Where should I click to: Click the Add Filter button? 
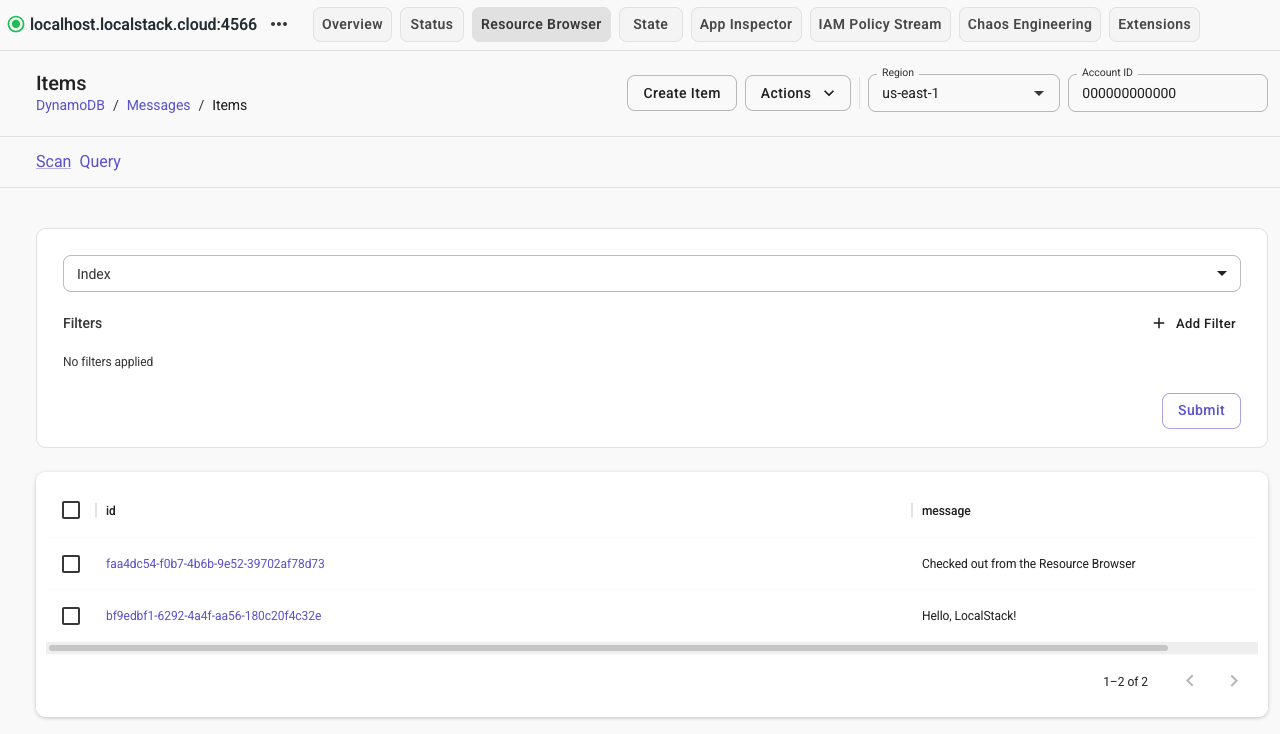click(x=1195, y=323)
